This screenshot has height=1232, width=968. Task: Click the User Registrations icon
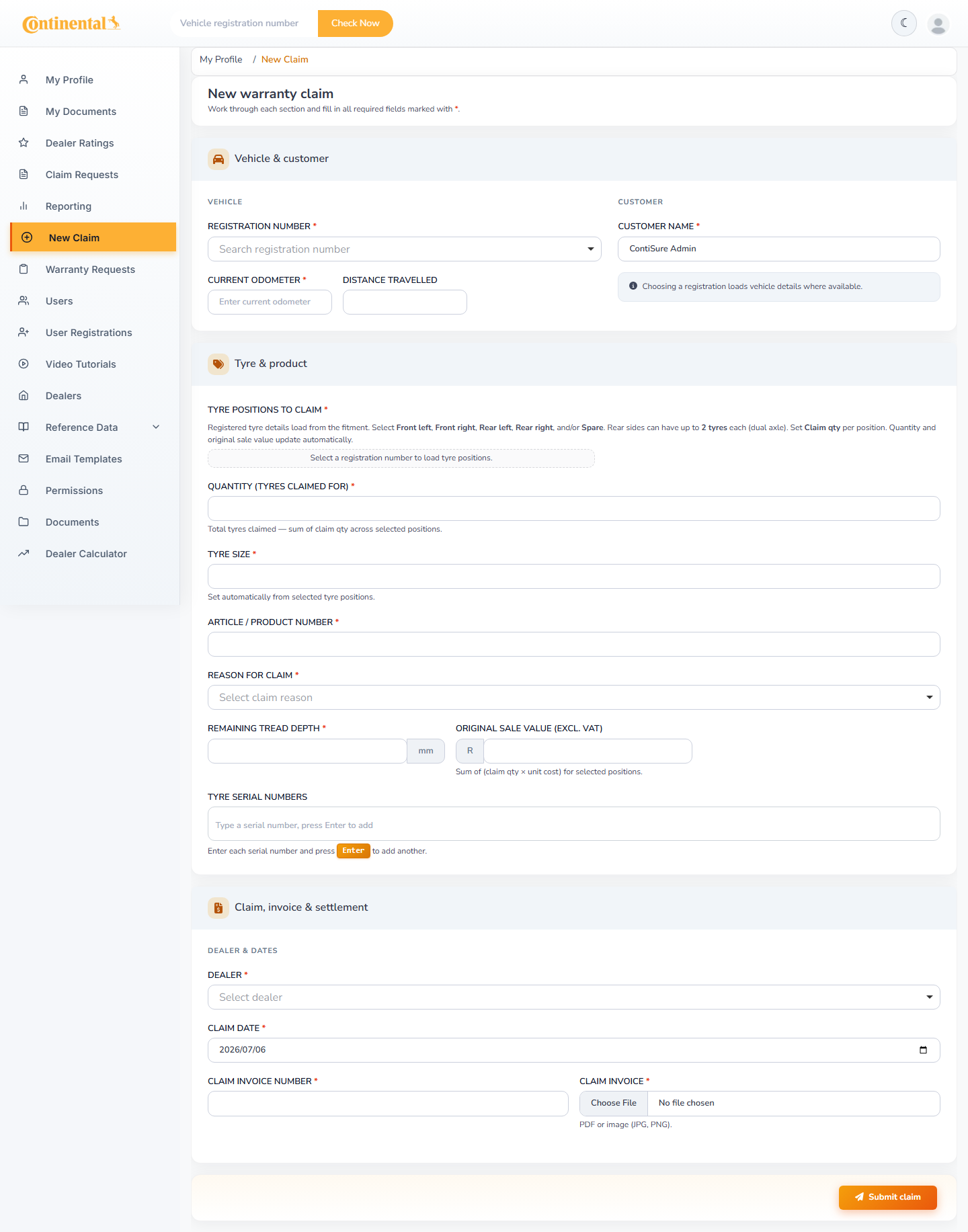coord(24,332)
